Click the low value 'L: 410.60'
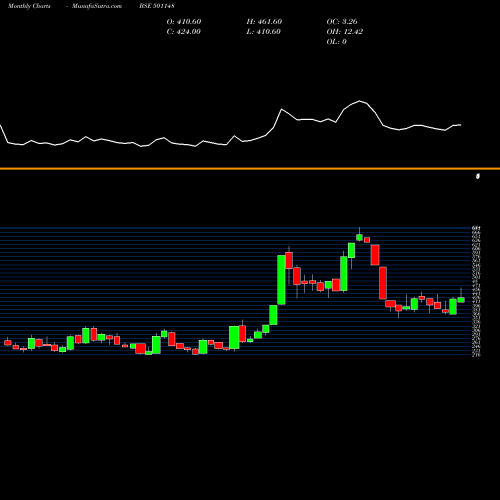Screen dimensions: 500x500 pos(263,32)
